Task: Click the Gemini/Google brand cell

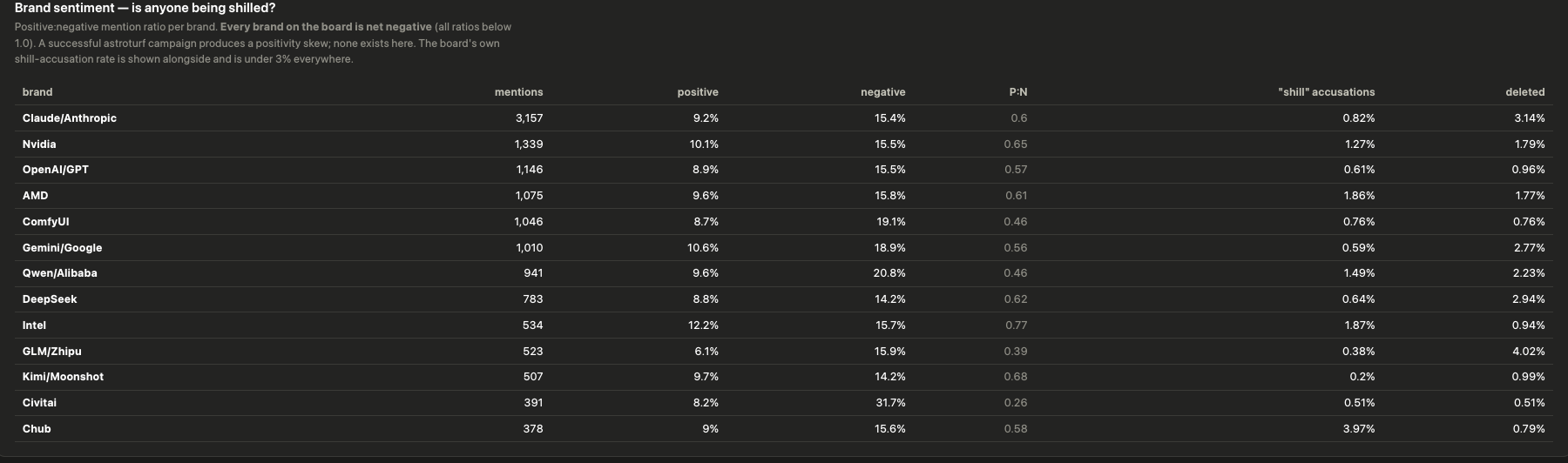Action: tap(62, 248)
